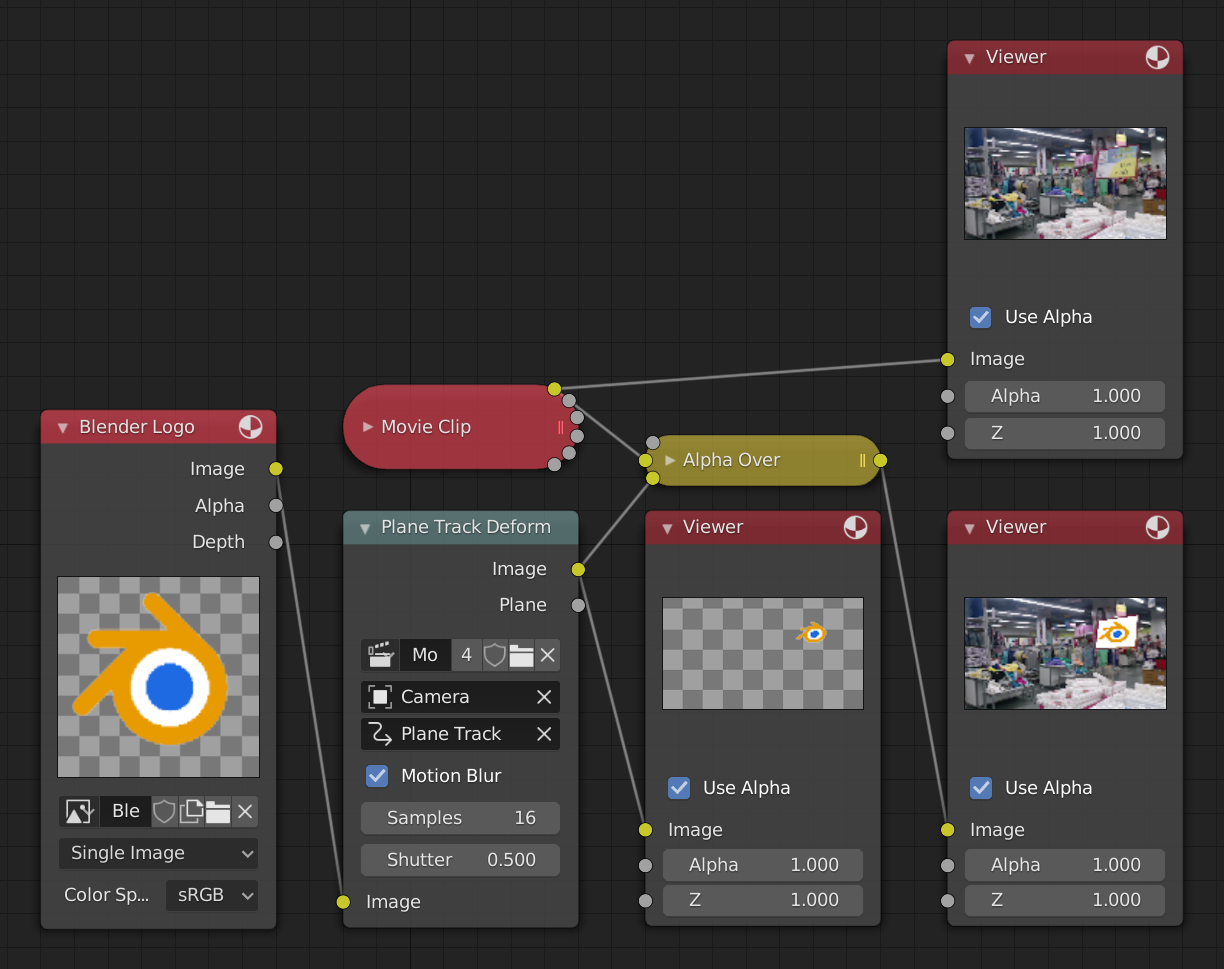Open a new image via the folder icon on Blender Logo
Image resolution: width=1224 pixels, height=969 pixels.
pos(218,811)
